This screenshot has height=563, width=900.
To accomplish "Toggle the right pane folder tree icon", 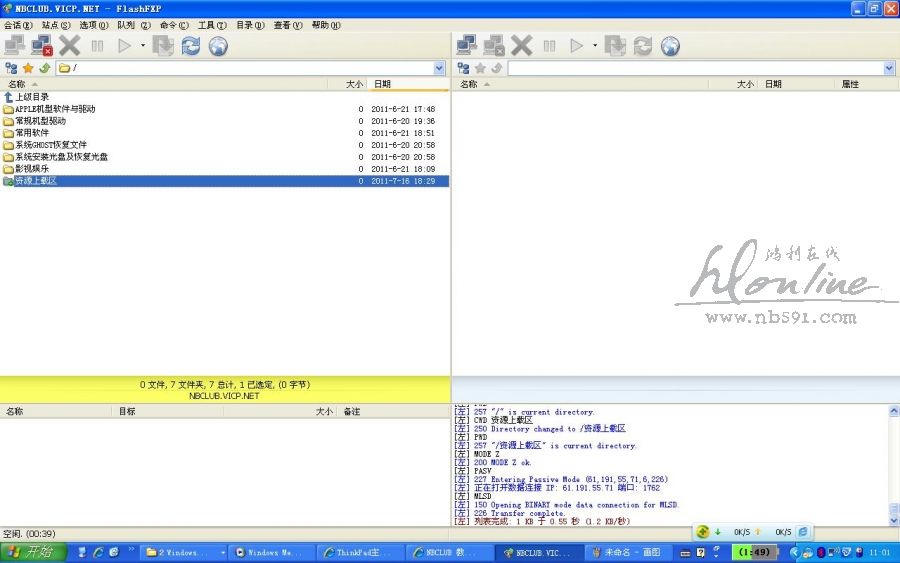I will pos(463,68).
